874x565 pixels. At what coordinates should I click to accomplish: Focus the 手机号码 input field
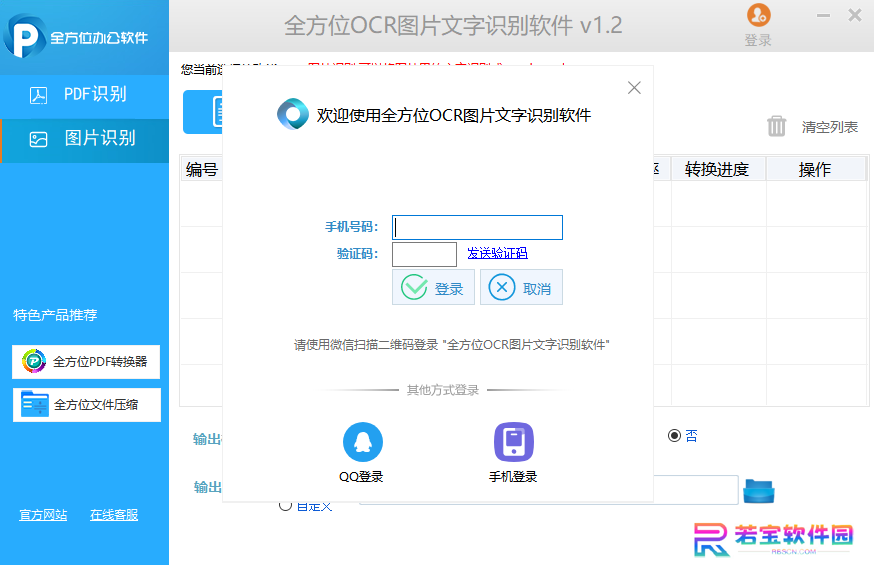[x=477, y=227]
